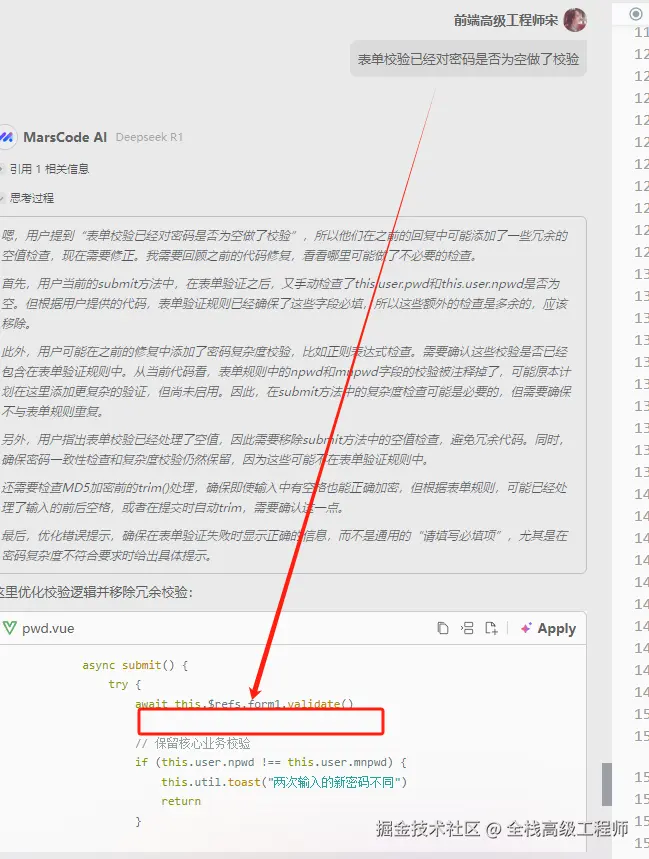Click the user name 前端高级工程师宋
This screenshot has height=859, width=649.
(506, 20)
